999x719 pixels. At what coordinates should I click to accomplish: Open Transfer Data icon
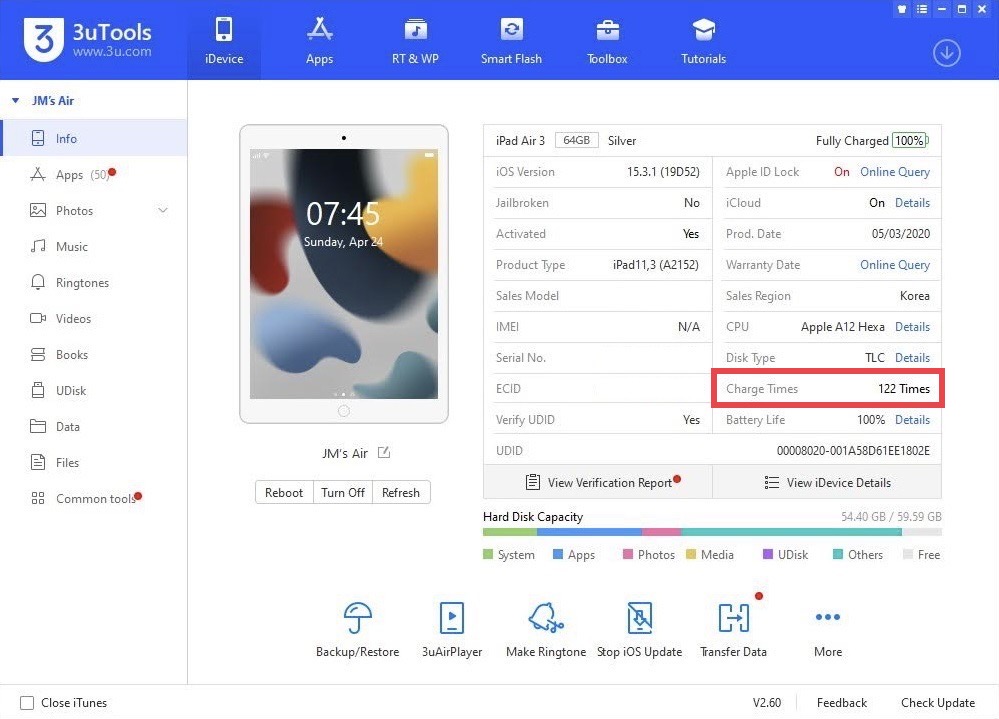[733, 618]
